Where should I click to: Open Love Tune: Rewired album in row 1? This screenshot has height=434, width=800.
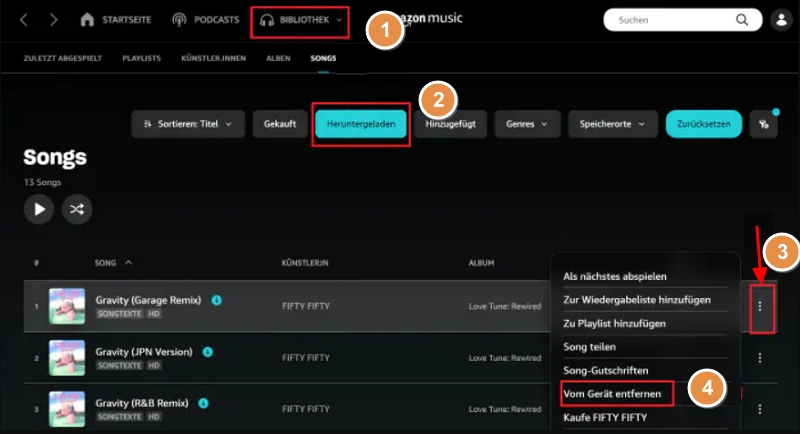pyautogui.click(x=505, y=306)
